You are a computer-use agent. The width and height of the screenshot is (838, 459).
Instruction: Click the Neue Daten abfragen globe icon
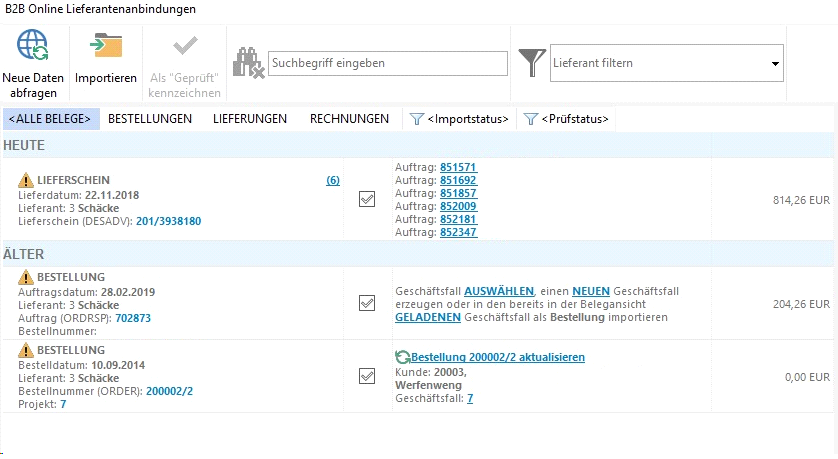coord(33,47)
